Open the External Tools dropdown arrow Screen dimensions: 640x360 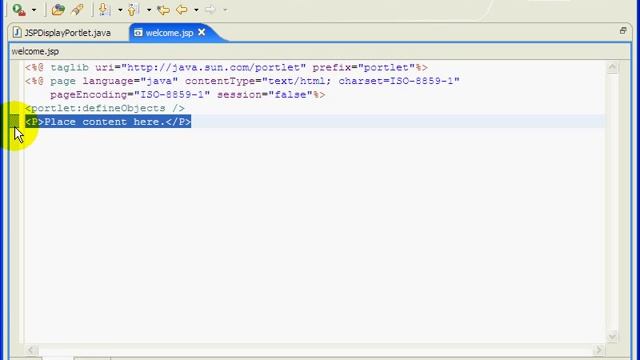(34, 10)
